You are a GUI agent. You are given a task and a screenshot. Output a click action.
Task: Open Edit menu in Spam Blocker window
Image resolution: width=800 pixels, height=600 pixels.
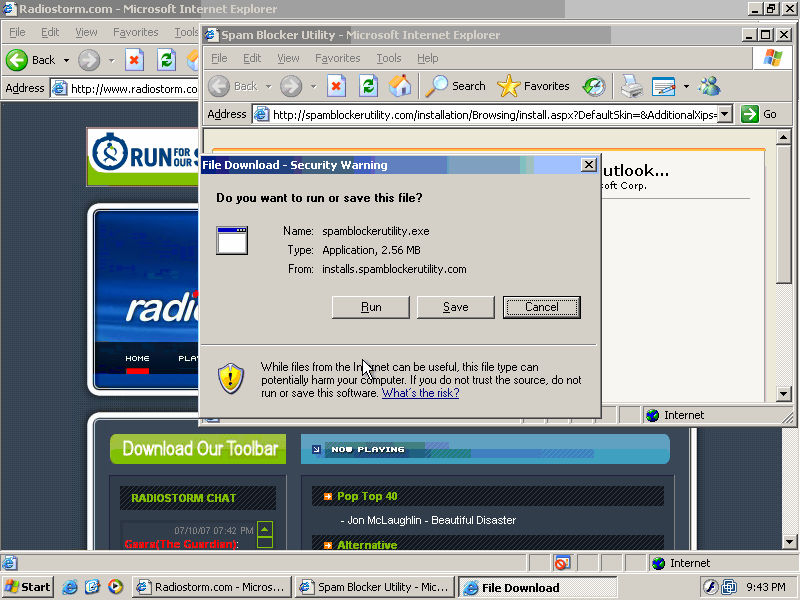point(252,58)
